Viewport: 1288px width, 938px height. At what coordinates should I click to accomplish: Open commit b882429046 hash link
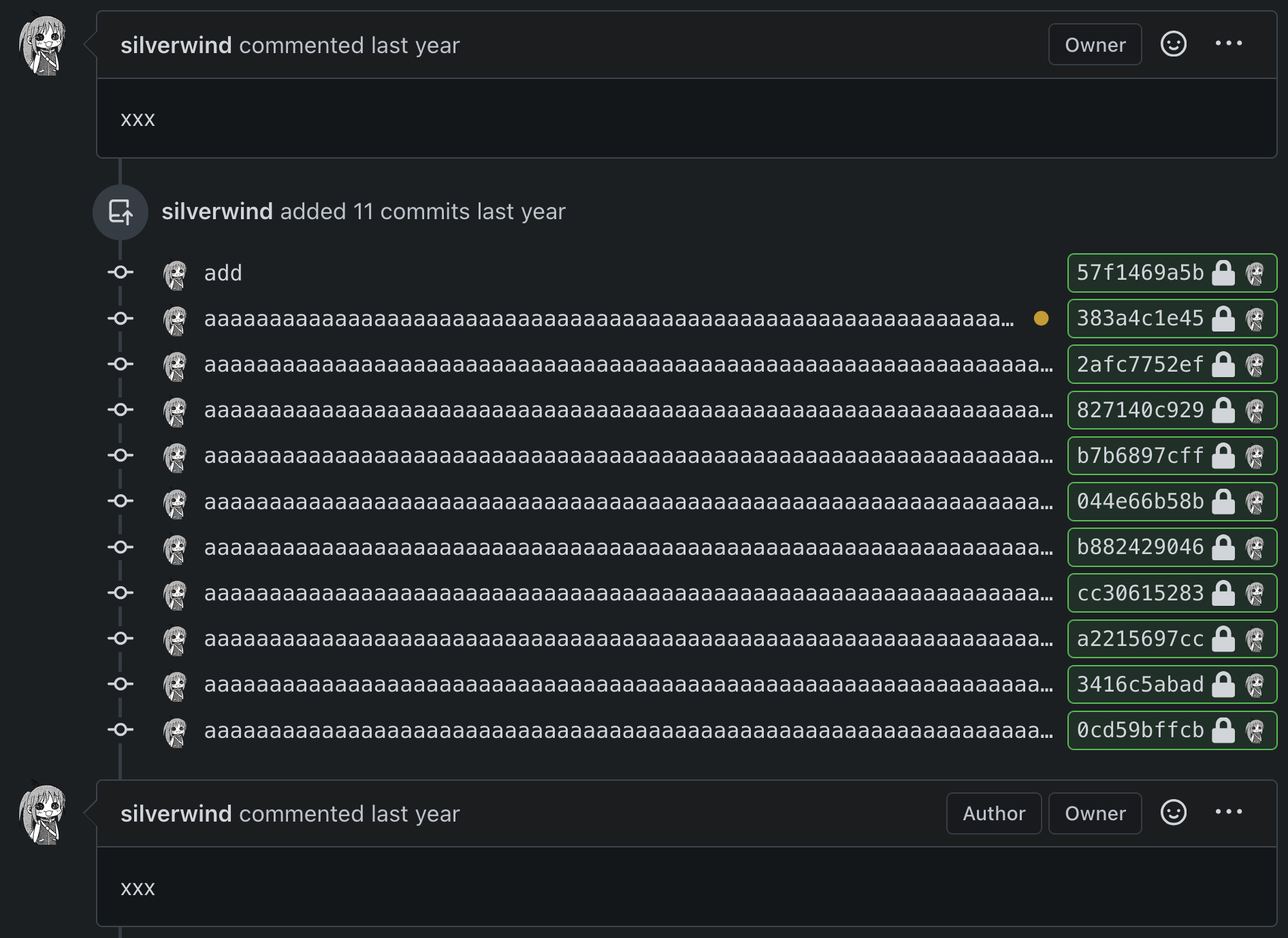pyautogui.click(x=1140, y=547)
